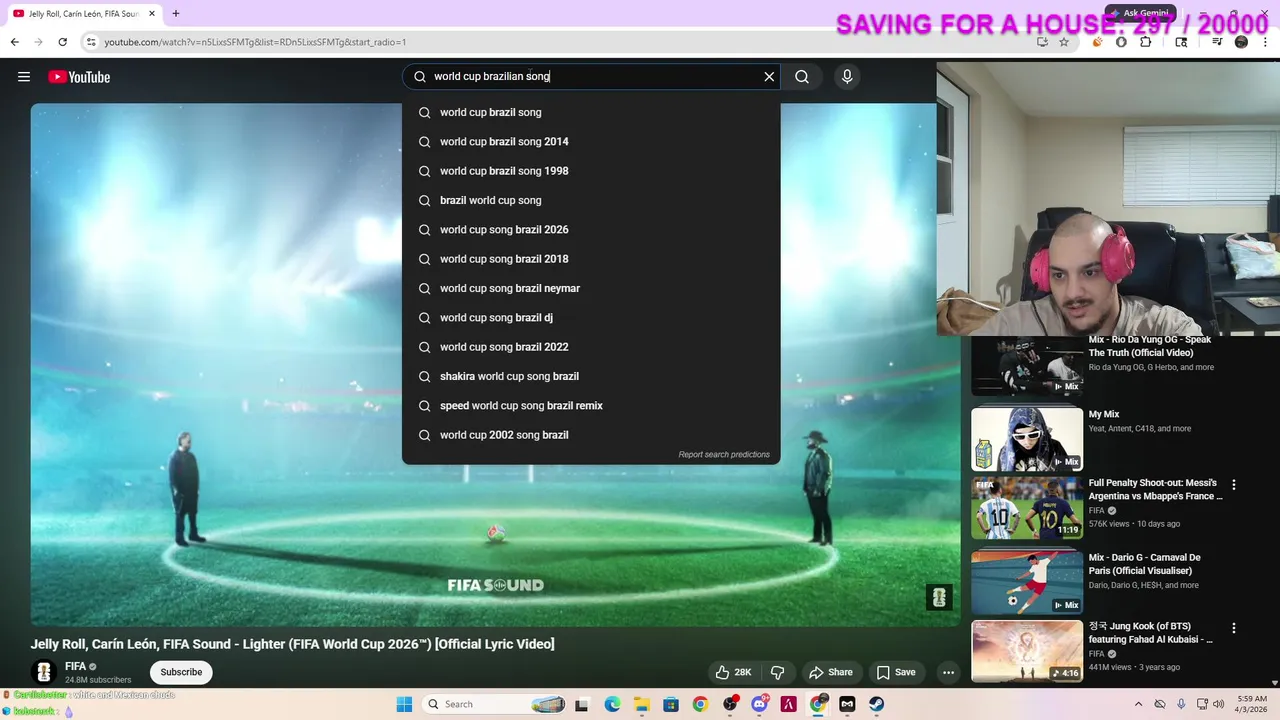Viewport: 1280px width, 720px height.
Task: Pick suggestion 'world cup brazil song 1998'
Action: click(x=591, y=171)
